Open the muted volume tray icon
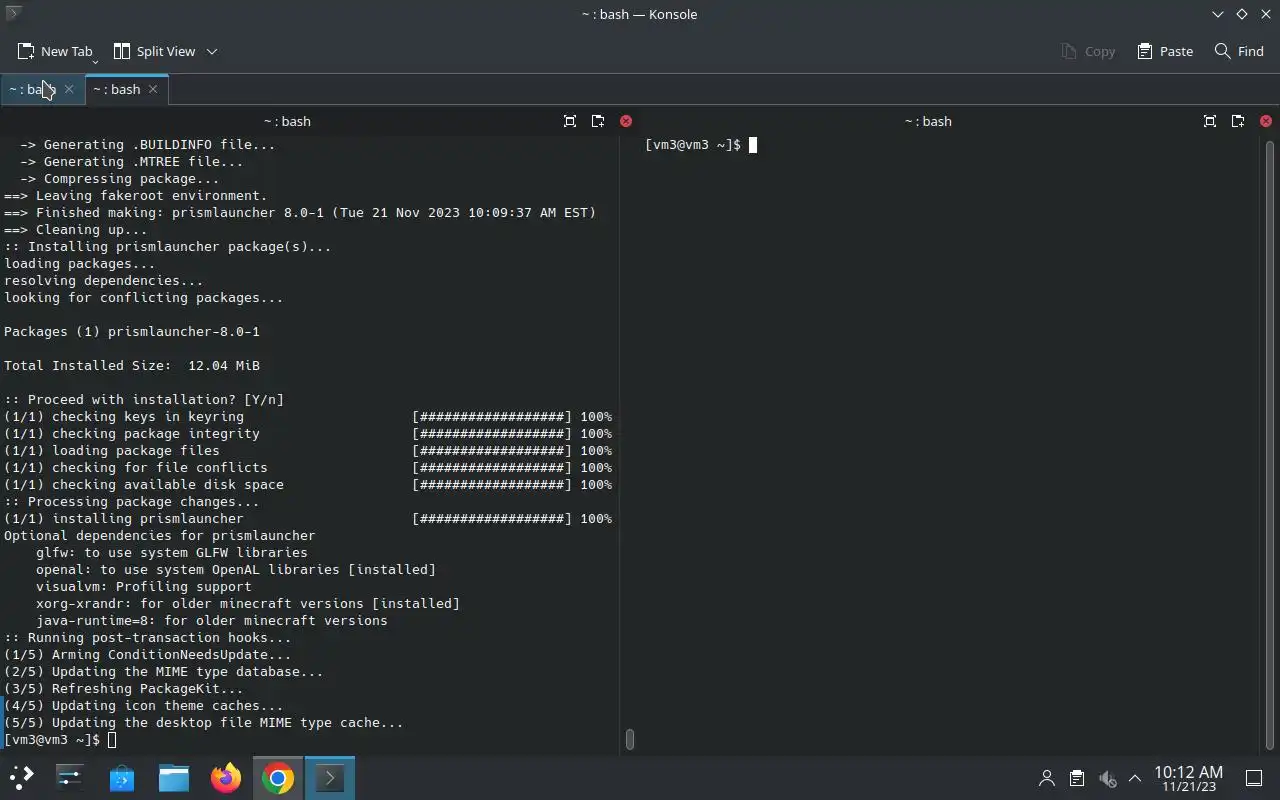 click(x=1107, y=778)
